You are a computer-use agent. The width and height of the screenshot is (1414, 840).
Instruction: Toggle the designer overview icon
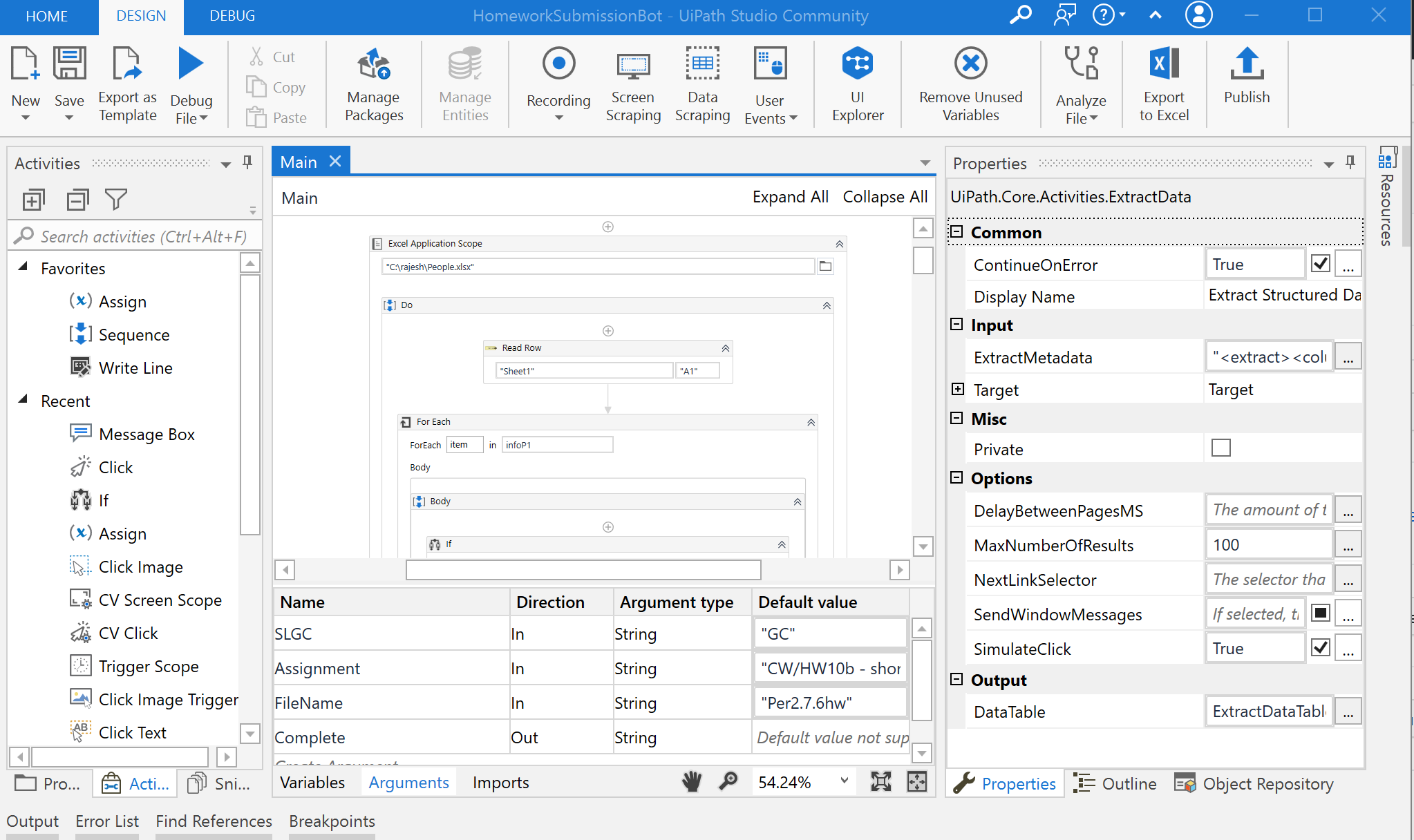pos(917,782)
